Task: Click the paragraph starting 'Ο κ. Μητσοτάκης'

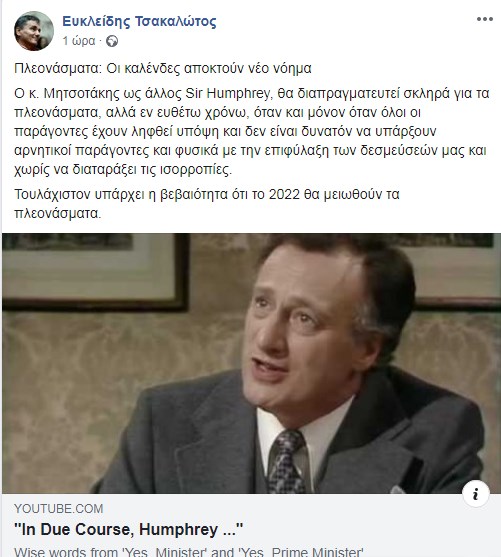Action: coord(252,131)
